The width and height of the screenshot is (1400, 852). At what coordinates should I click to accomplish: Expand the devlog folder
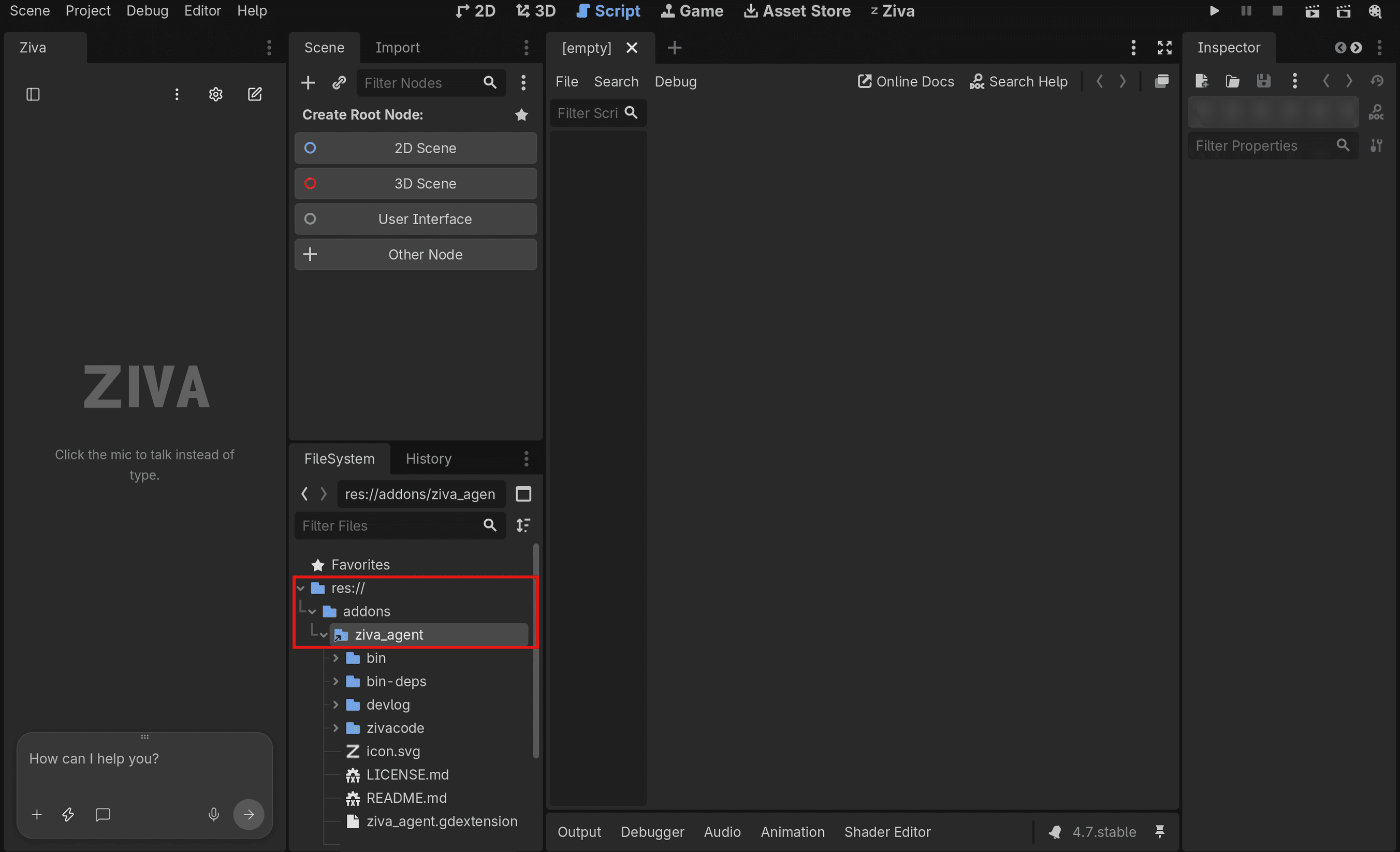pos(336,705)
